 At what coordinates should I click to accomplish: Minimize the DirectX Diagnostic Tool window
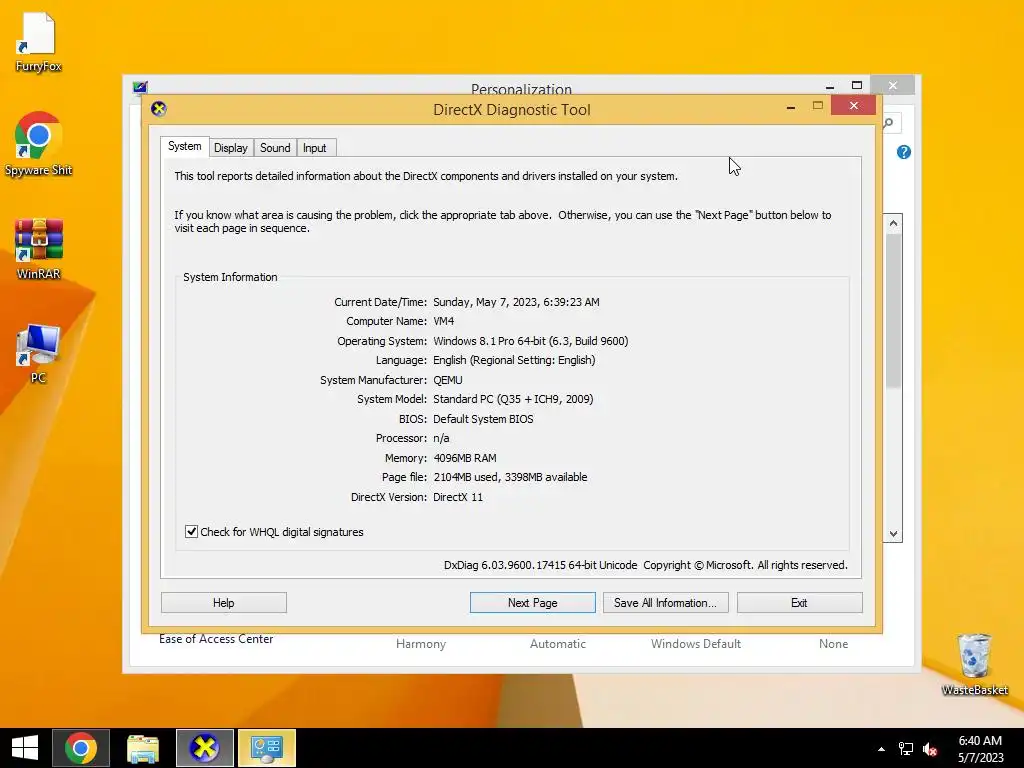pyautogui.click(x=791, y=106)
